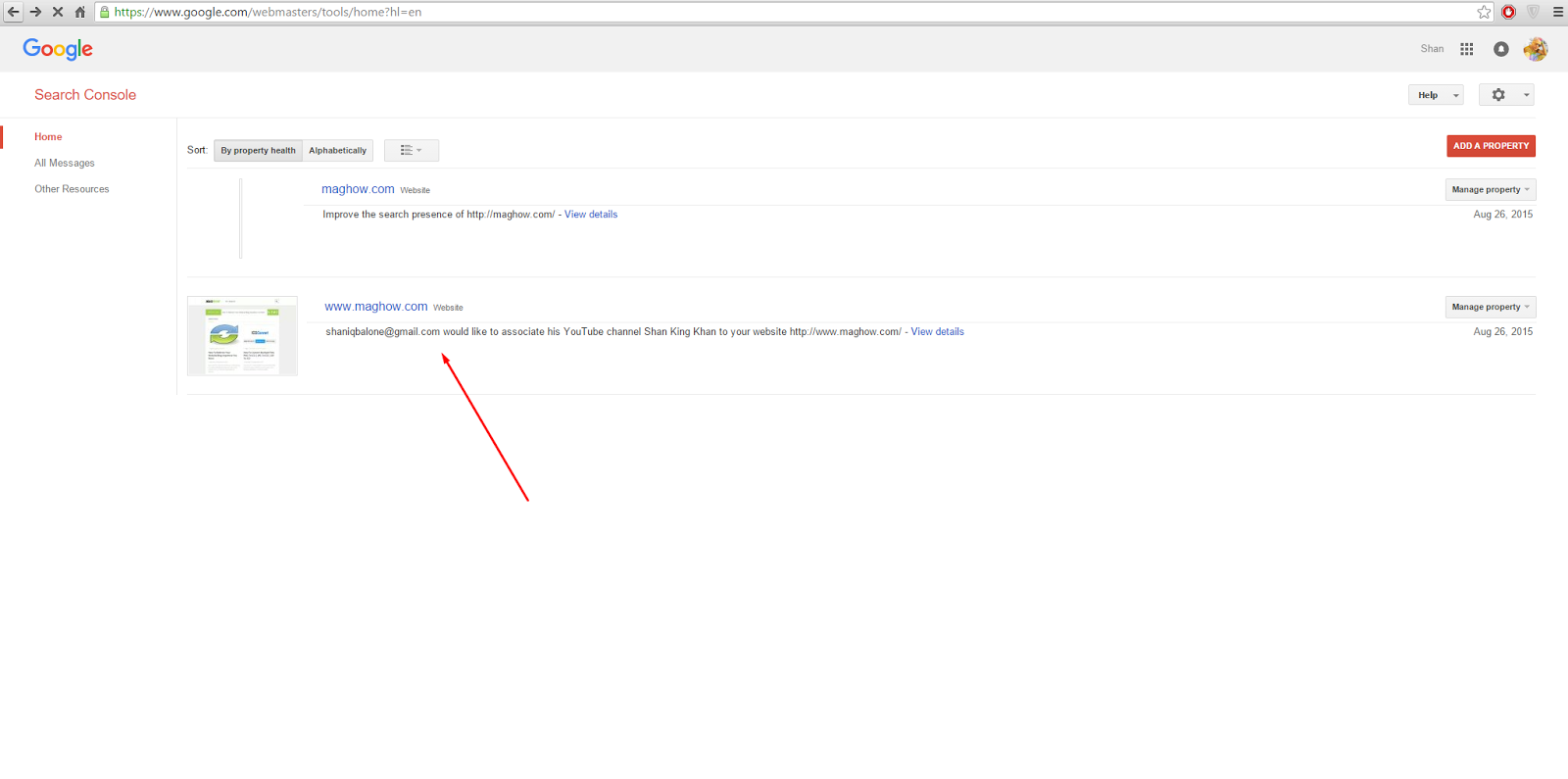Open the settings gear menu
This screenshot has height=779, width=1568.
pos(1506,95)
